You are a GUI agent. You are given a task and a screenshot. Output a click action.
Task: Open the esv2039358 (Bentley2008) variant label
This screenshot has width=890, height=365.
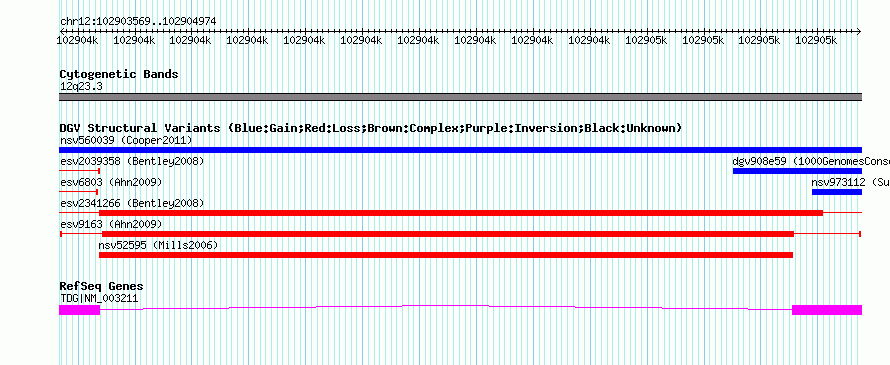pyautogui.click(x=132, y=162)
